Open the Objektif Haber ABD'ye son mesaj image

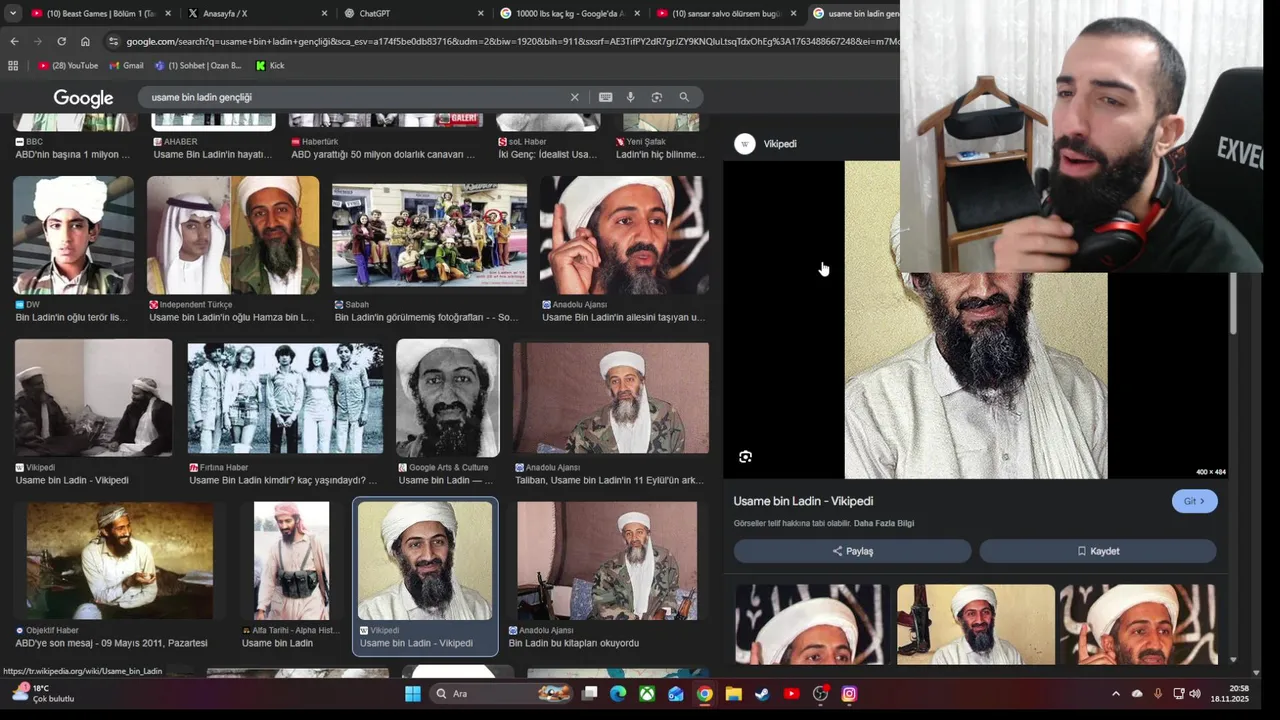pos(120,560)
